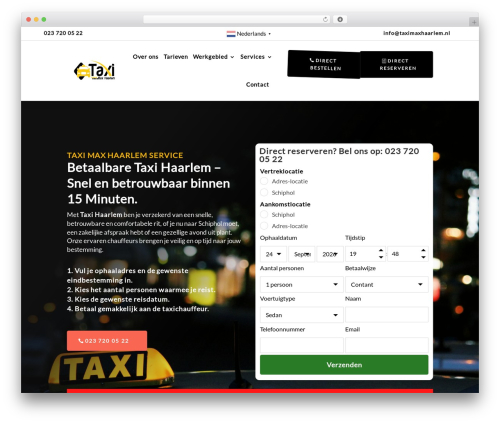
Task: Open the pickup month dropdown
Action: (302, 254)
